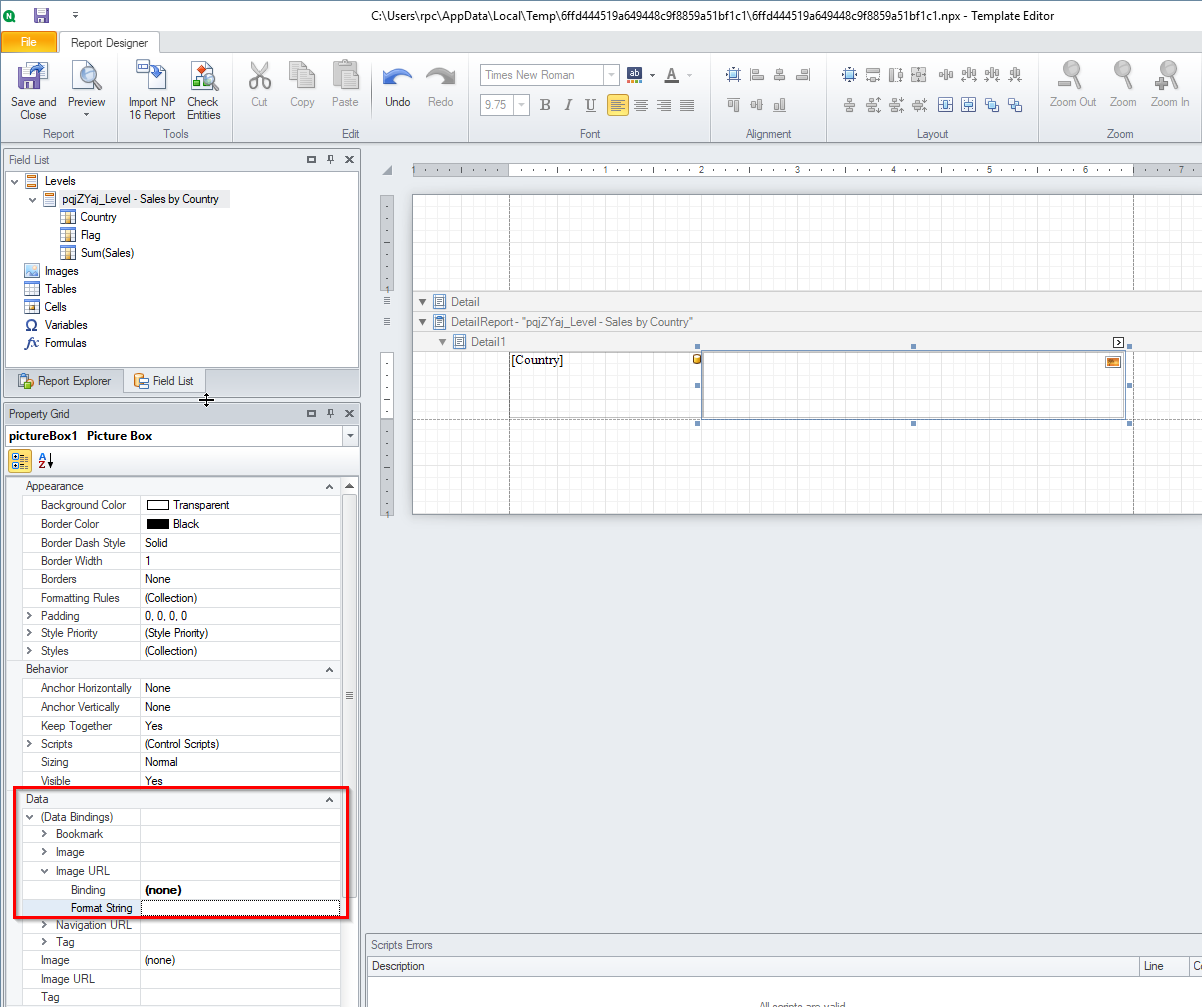Select the Sum(Sales) field in Field List
Image resolution: width=1202 pixels, height=1007 pixels.
coord(107,253)
